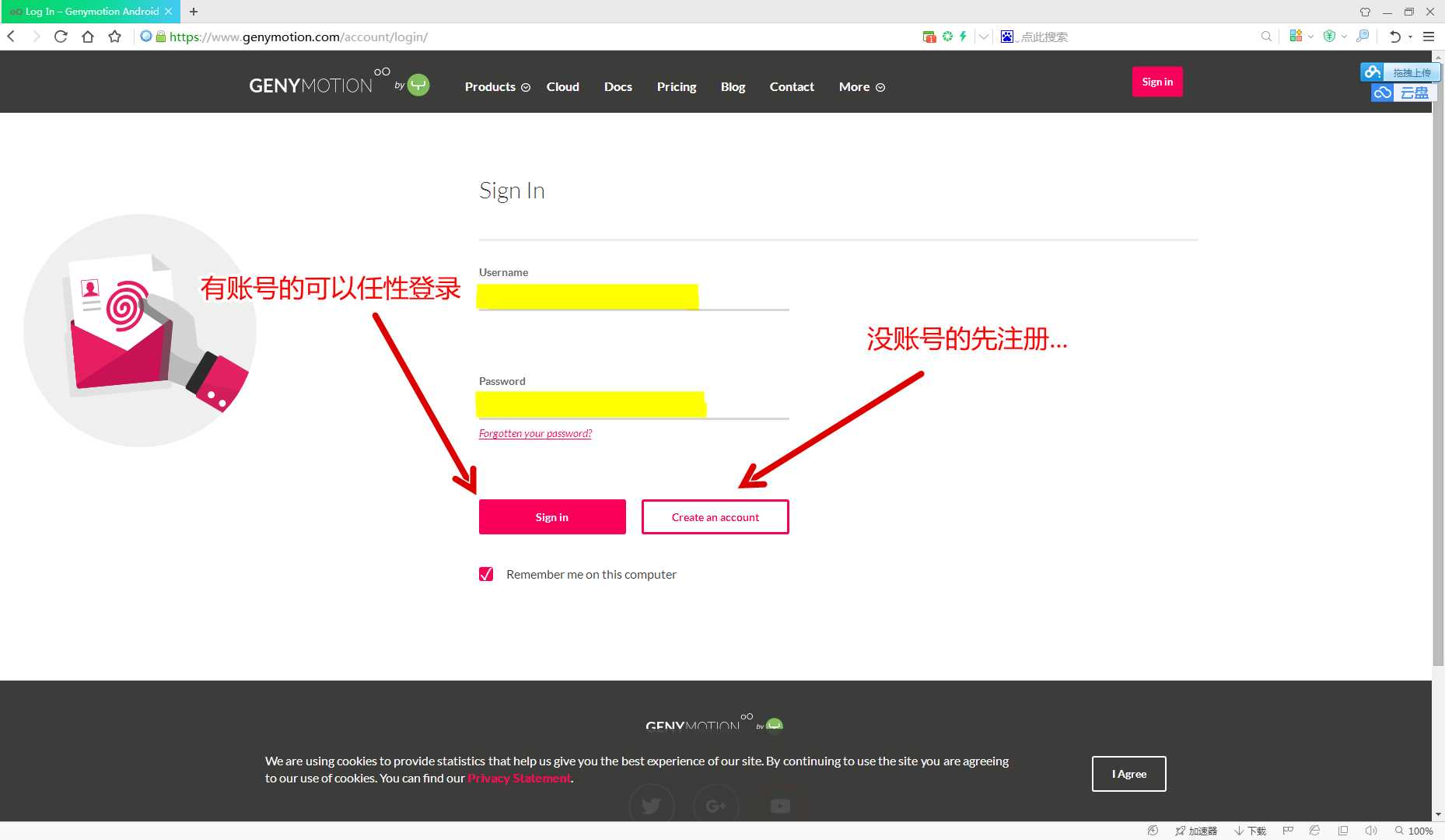Close the Log In – Genymotion tab
Image resolution: width=1445 pixels, height=840 pixels.
168,12
